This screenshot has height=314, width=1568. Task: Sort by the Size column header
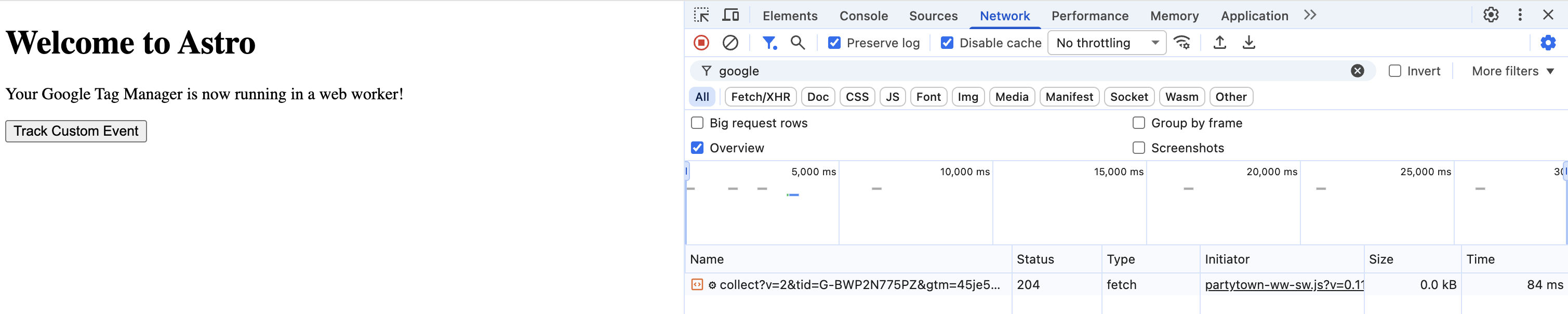pos(1413,259)
